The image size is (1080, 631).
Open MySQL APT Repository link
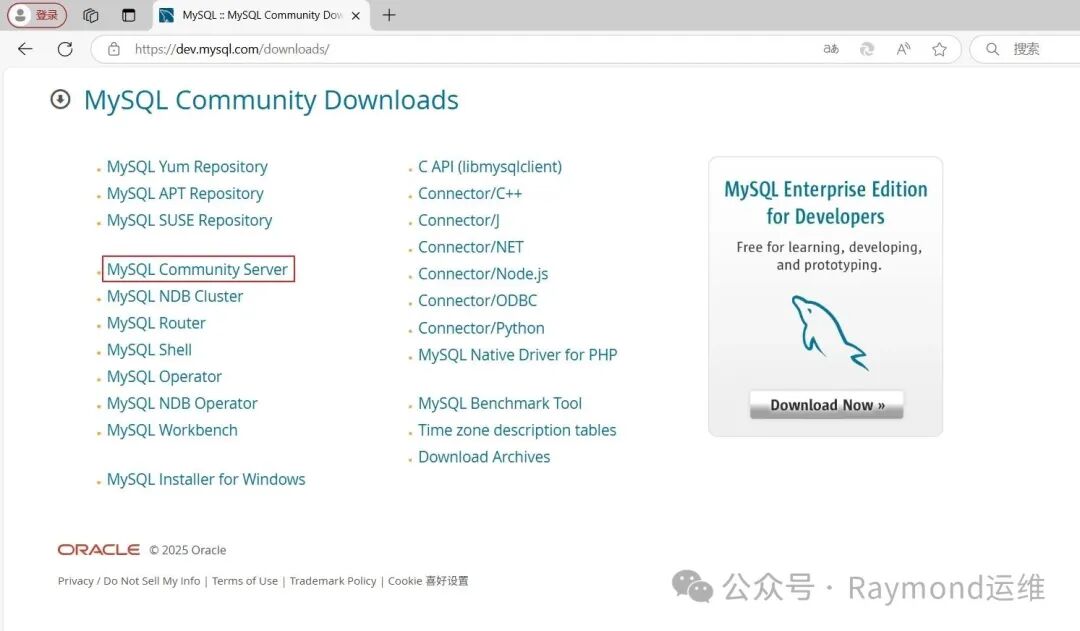click(185, 194)
